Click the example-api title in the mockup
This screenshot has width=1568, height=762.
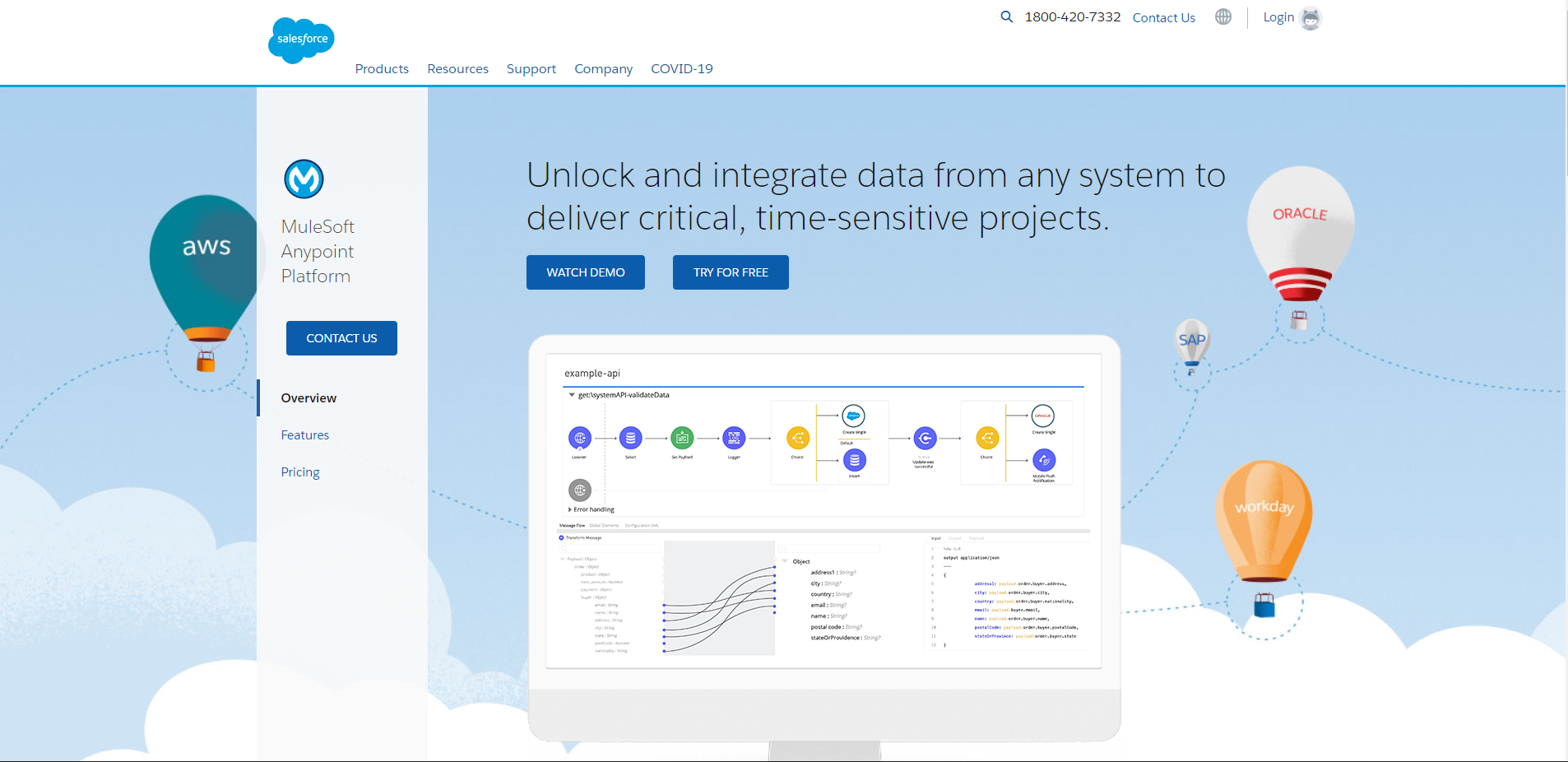(x=592, y=374)
